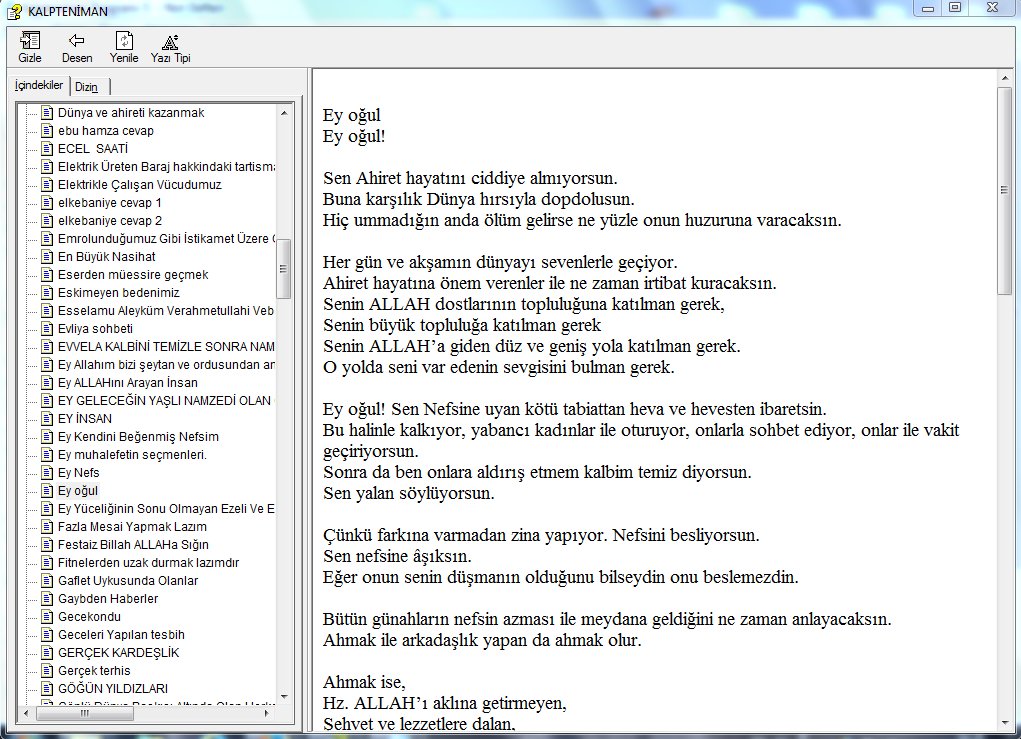Click the page icon beside ECEL SAATİ

click(x=46, y=149)
